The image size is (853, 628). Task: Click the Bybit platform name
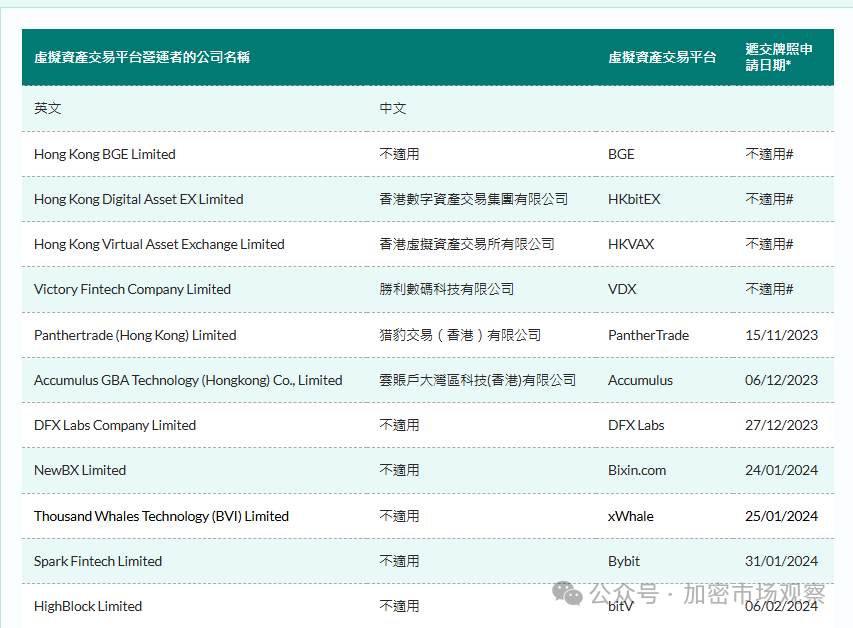click(x=623, y=561)
